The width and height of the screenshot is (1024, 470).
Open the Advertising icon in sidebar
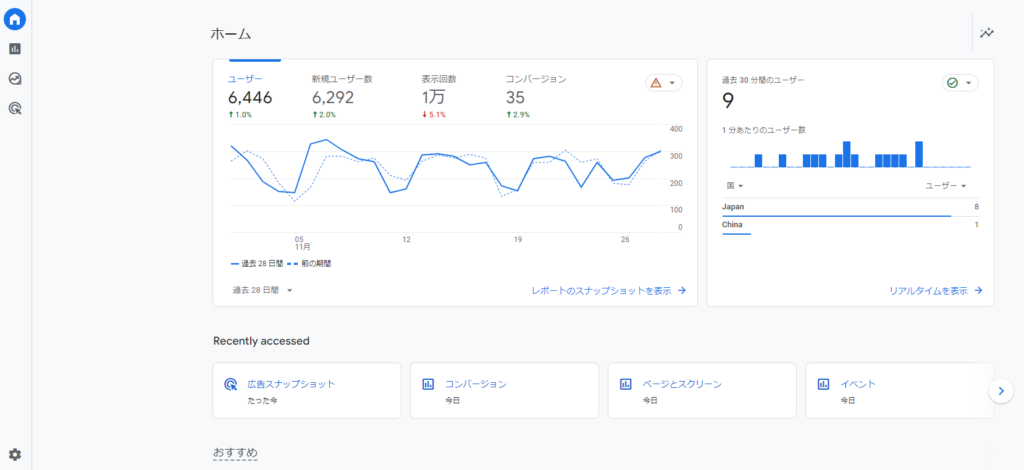point(15,109)
